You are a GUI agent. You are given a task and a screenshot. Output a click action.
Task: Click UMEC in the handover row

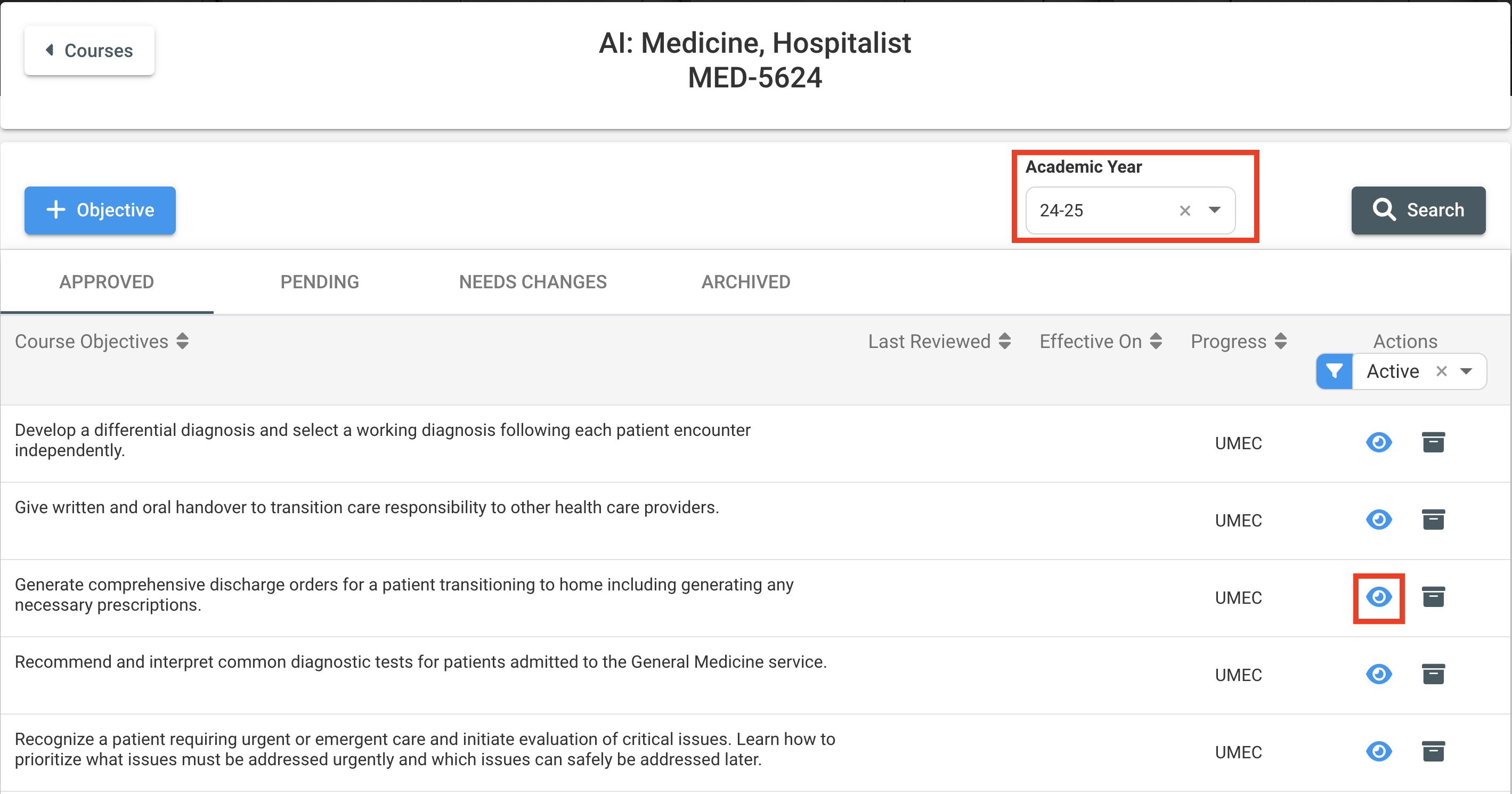1239,521
